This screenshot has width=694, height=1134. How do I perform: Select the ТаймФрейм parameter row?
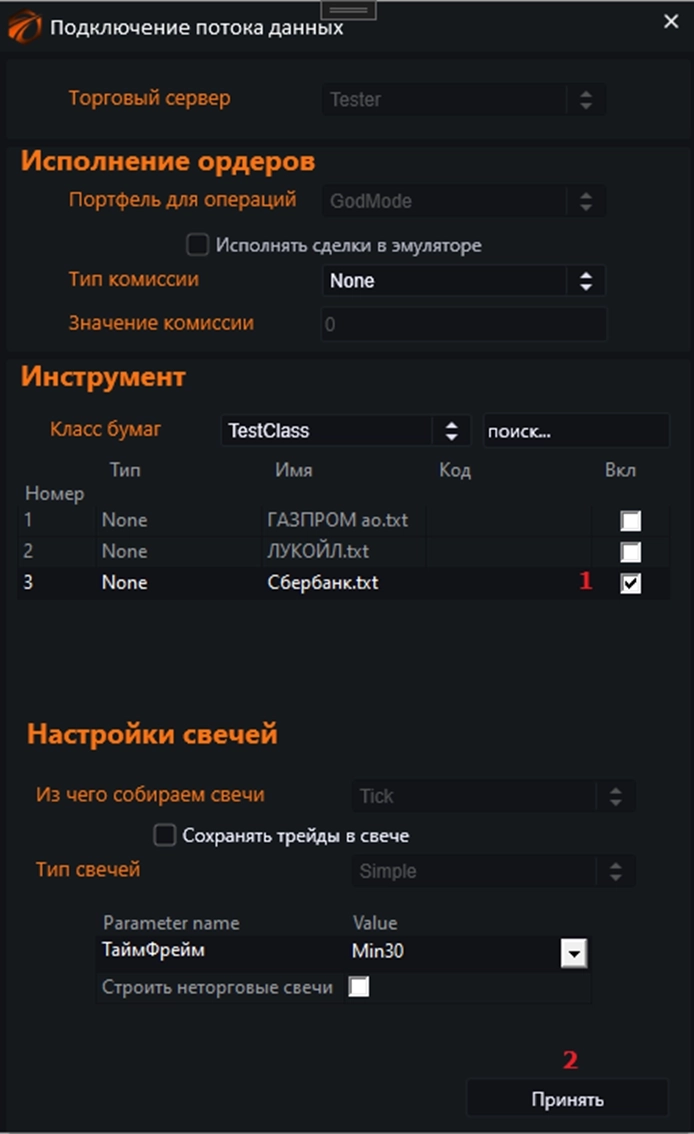[x=200, y=954]
